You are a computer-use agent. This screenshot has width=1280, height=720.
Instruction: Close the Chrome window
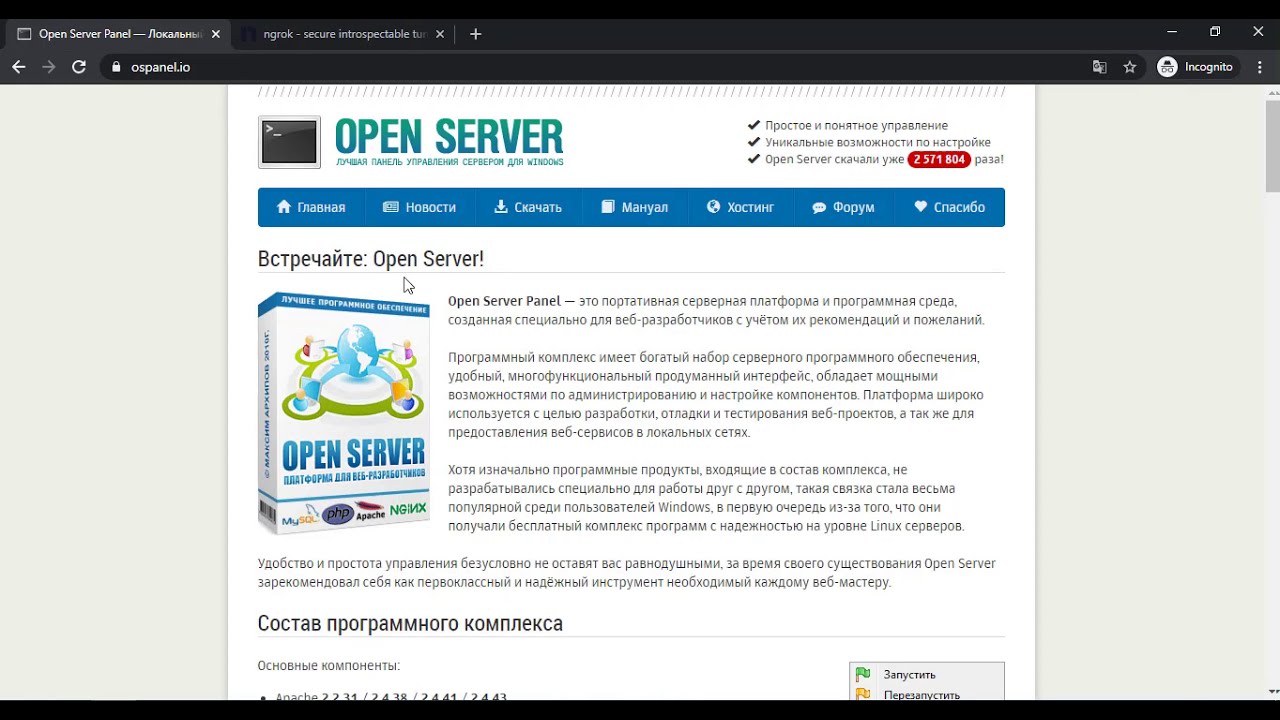1258,32
